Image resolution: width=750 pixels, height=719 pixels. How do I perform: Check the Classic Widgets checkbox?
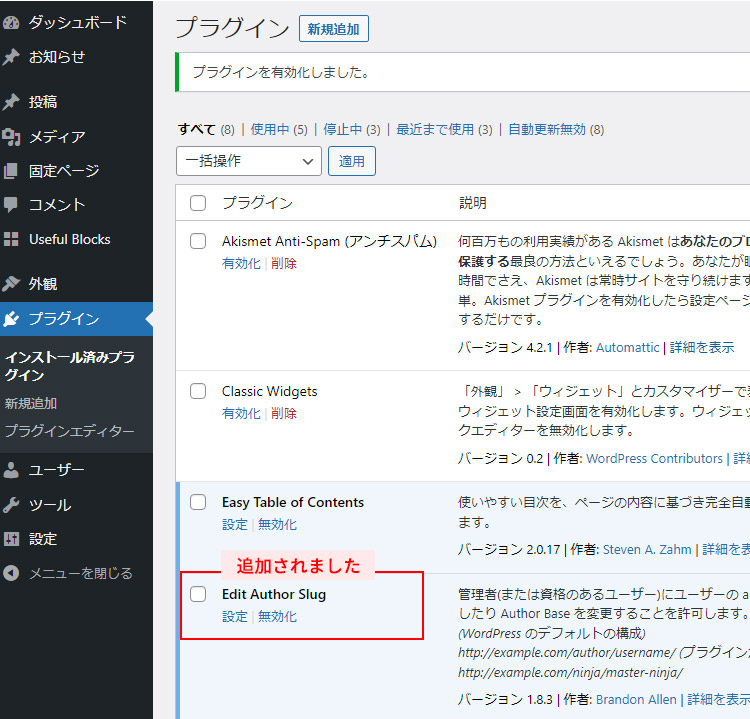[198, 391]
